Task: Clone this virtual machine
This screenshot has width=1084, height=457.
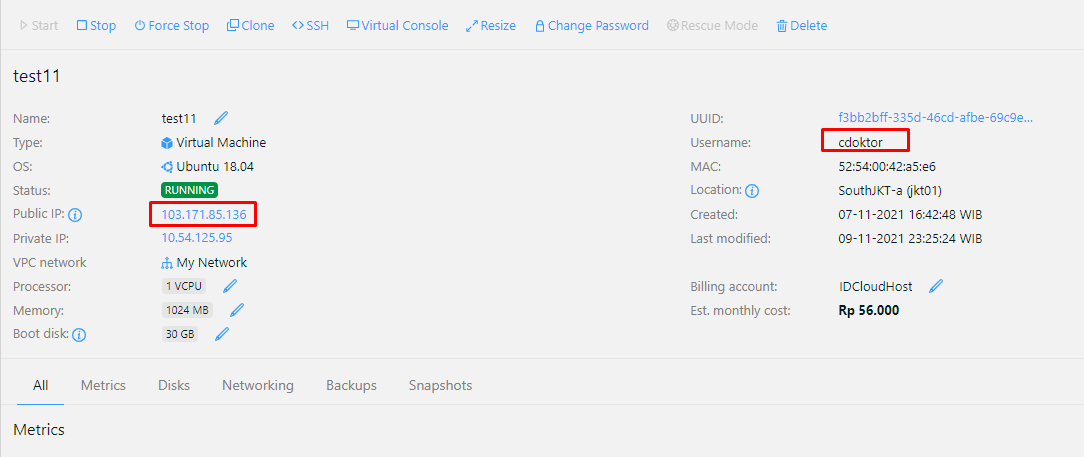Action: (x=250, y=25)
